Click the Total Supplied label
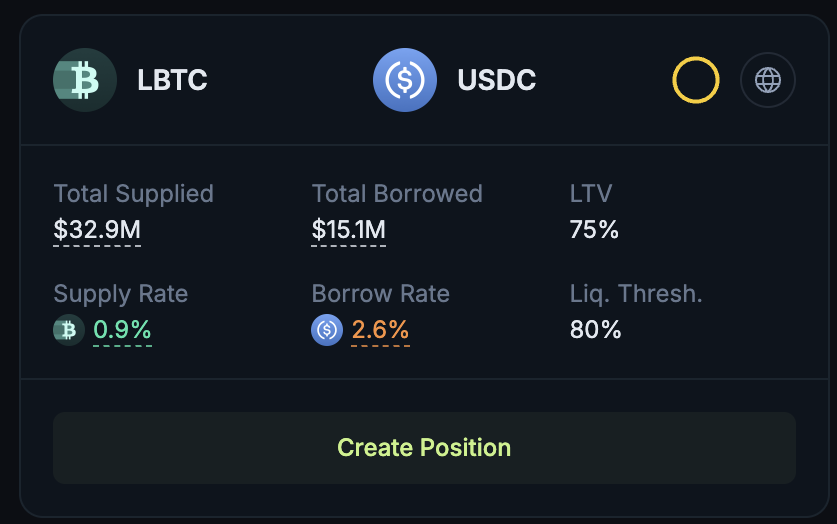Image resolution: width=837 pixels, height=524 pixels. (x=133, y=194)
